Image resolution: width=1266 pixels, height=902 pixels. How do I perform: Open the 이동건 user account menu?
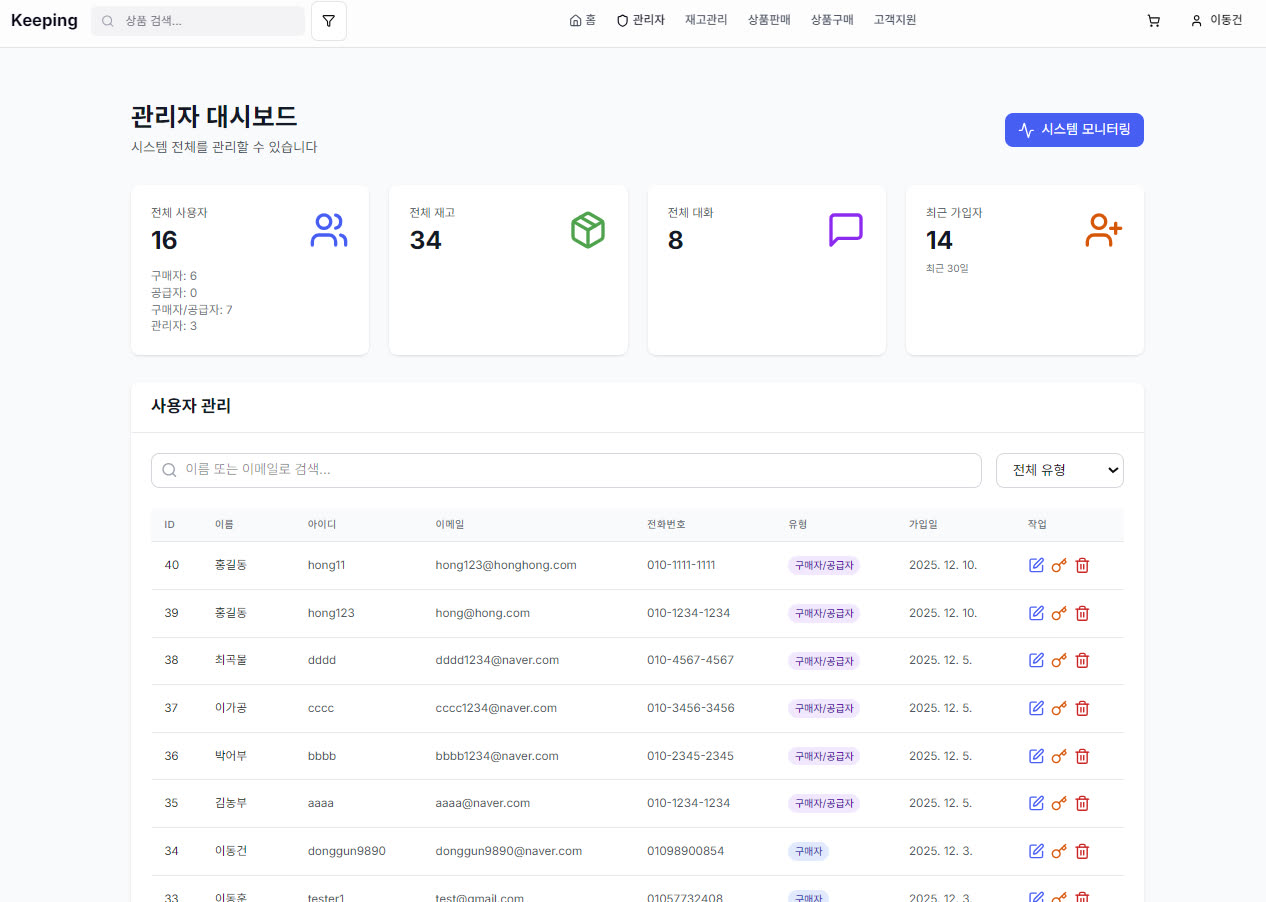[1216, 20]
